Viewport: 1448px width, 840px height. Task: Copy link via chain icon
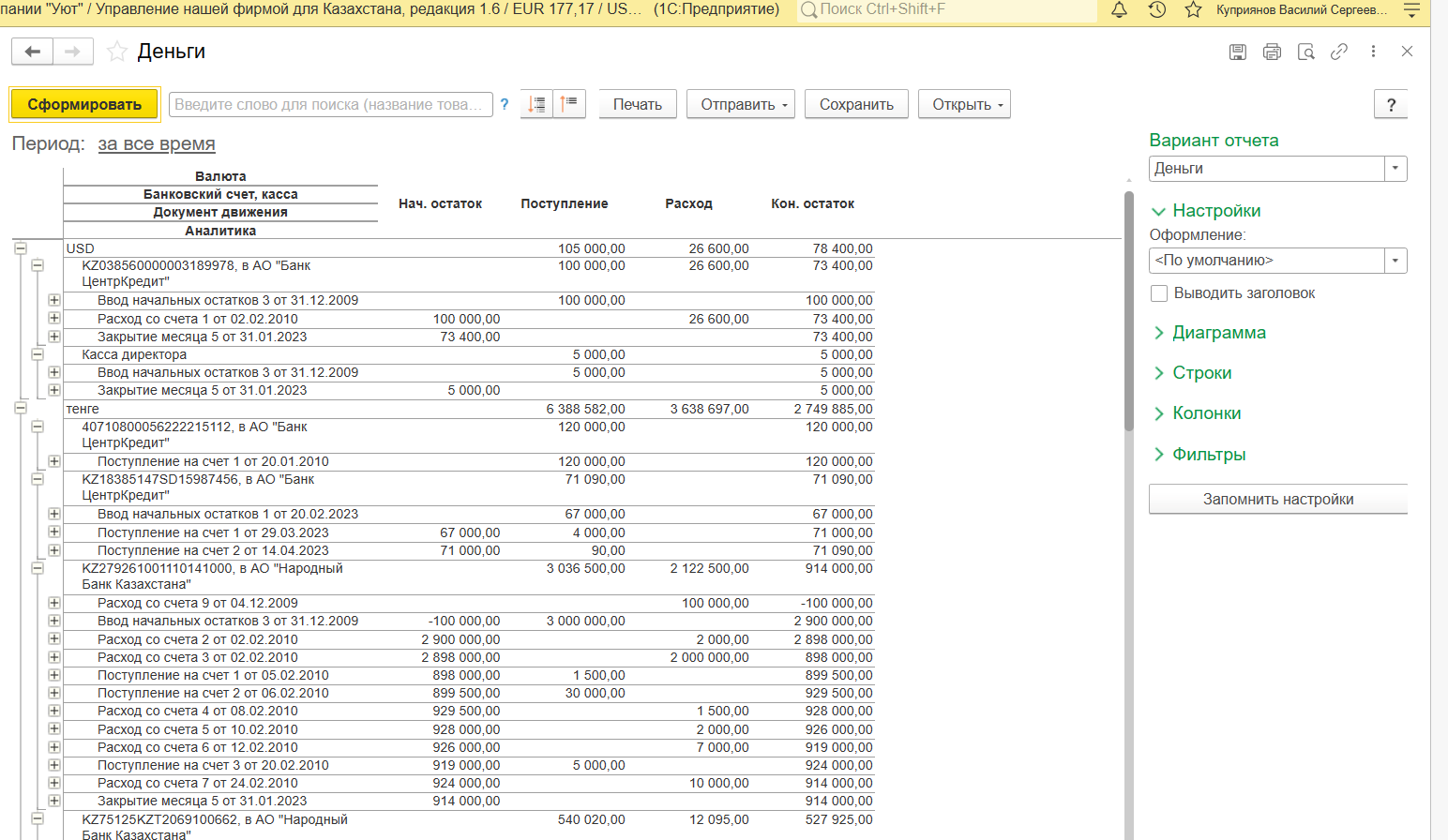point(1339,52)
